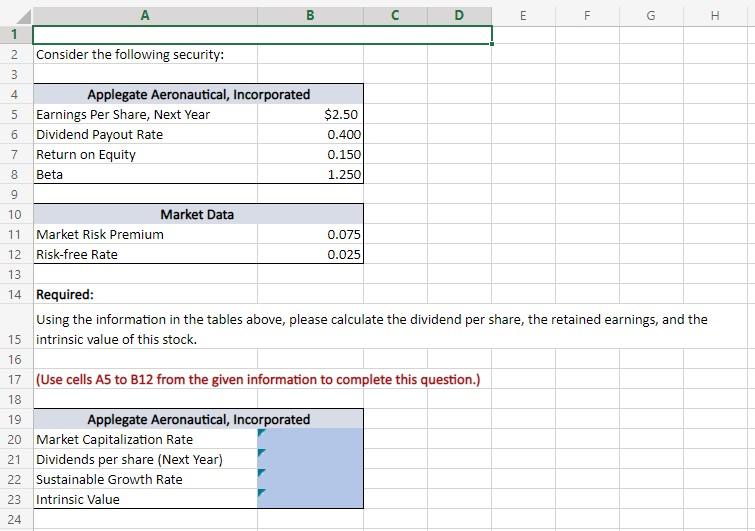Select row 10 header

pos(15,214)
